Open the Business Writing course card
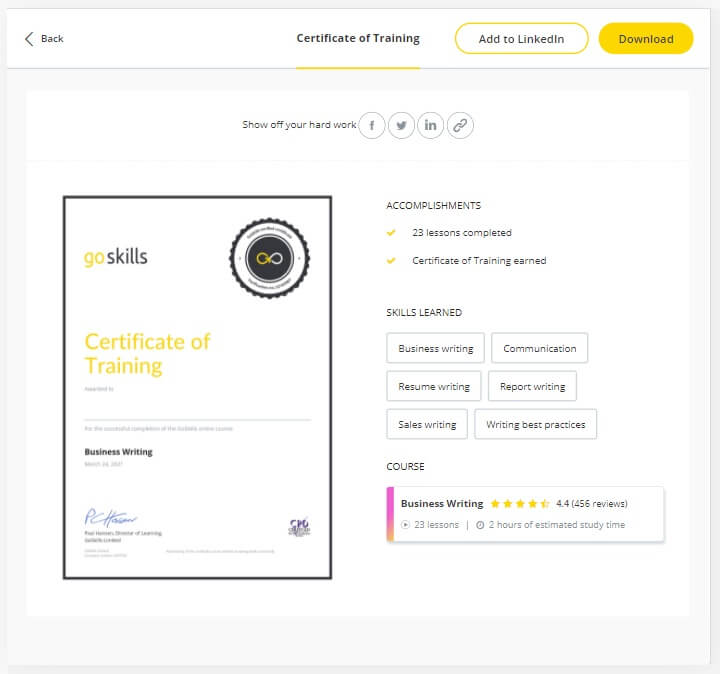This screenshot has width=720, height=674. [x=525, y=514]
